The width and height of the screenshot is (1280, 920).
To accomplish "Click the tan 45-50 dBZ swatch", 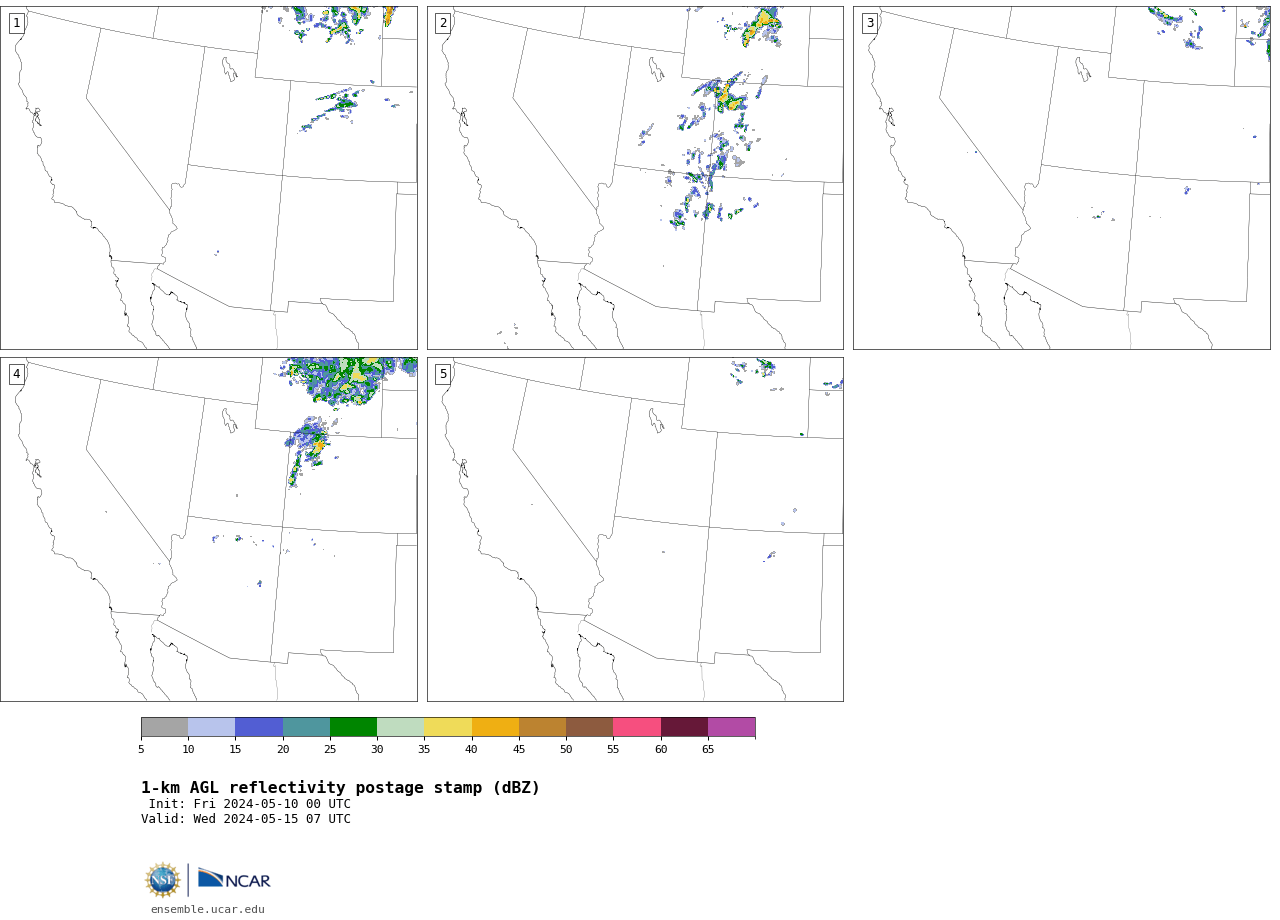I will 542,727.
